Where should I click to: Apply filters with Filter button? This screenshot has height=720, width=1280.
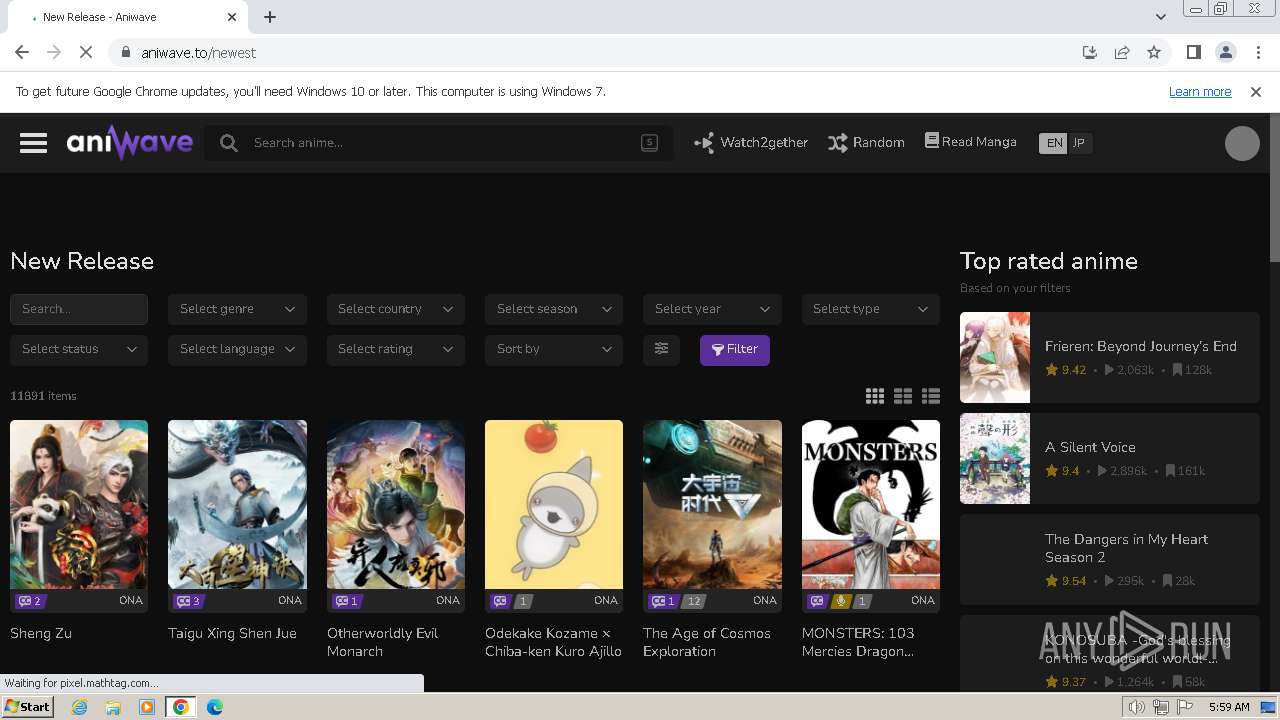735,349
